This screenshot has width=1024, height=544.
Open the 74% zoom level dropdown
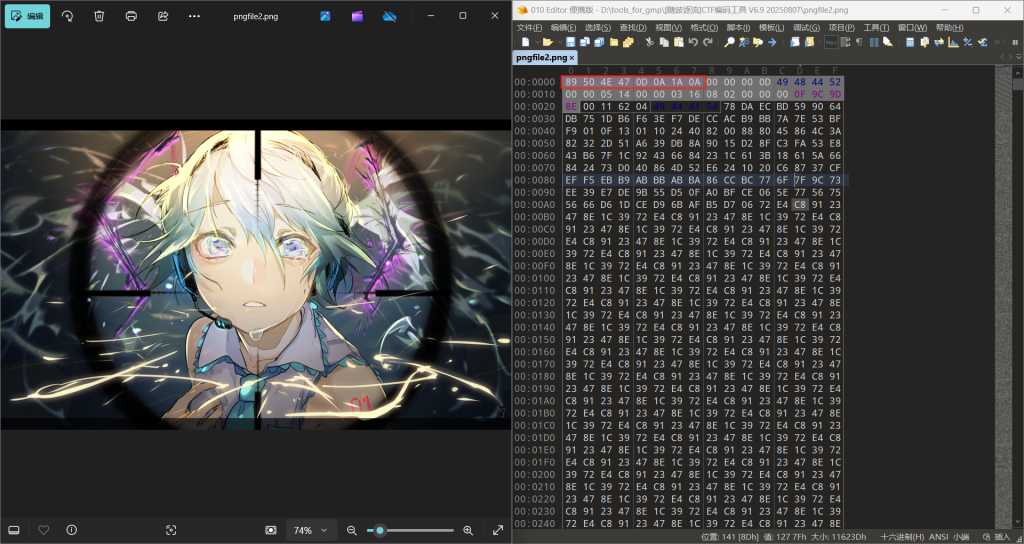pos(309,530)
